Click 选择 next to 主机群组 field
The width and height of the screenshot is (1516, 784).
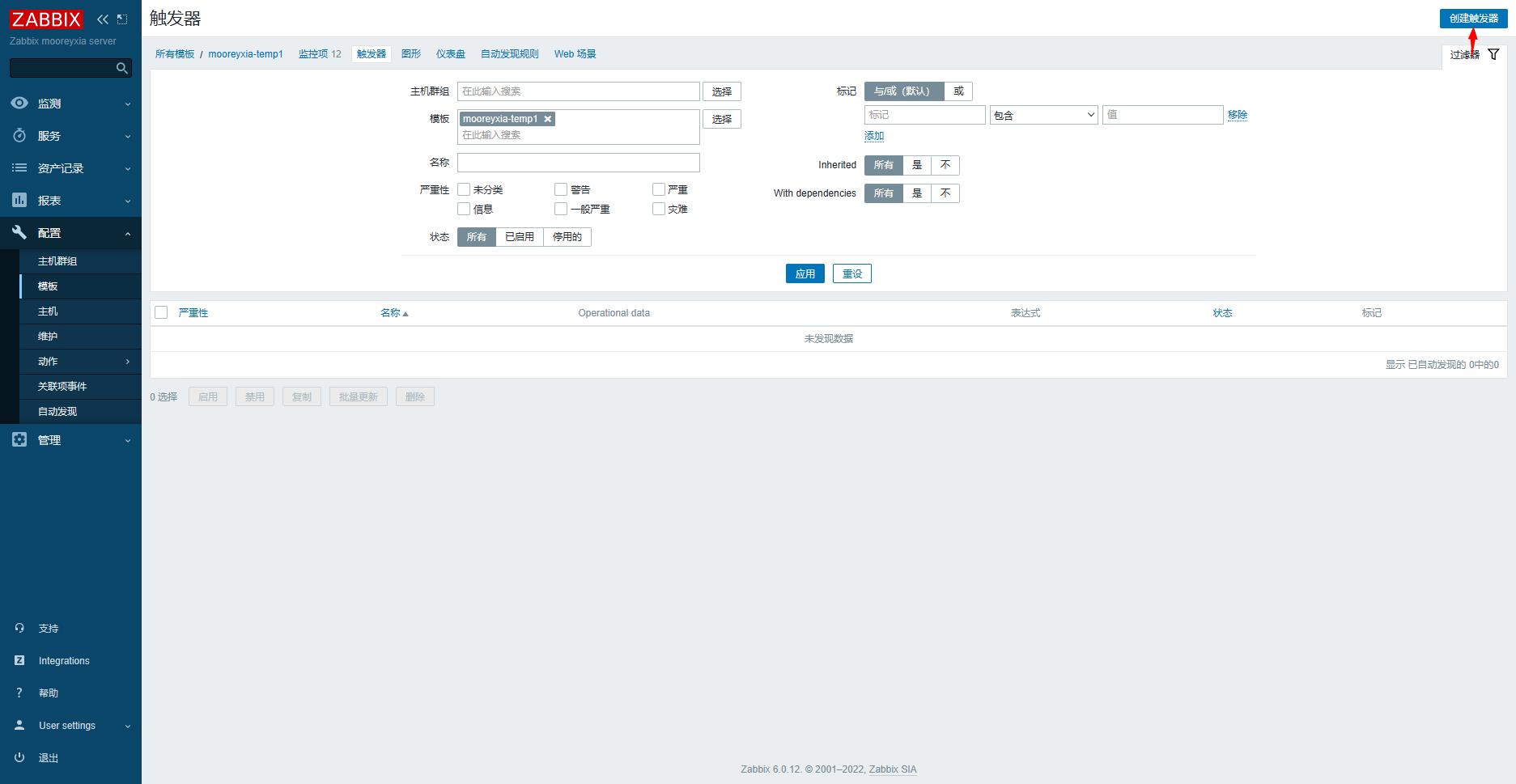[x=722, y=91]
